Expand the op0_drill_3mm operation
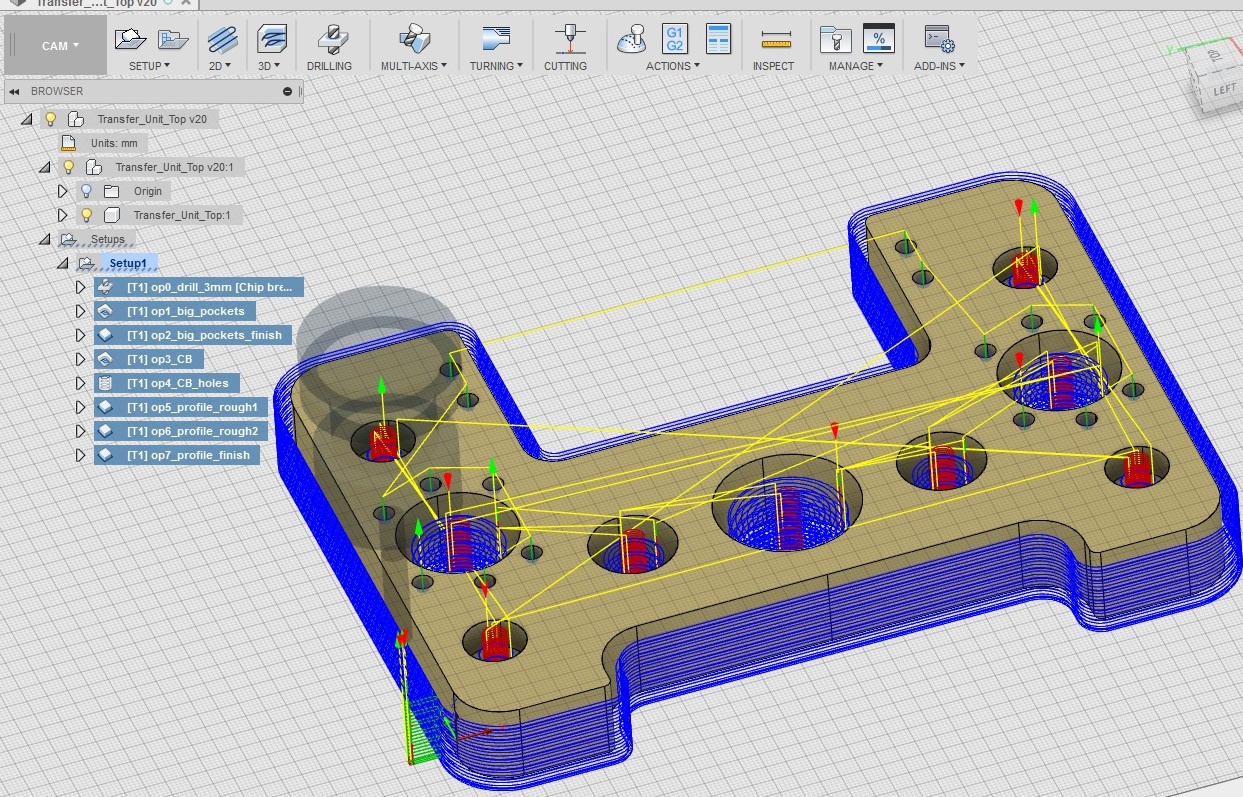Viewport: 1243px width, 797px height. click(x=81, y=287)
